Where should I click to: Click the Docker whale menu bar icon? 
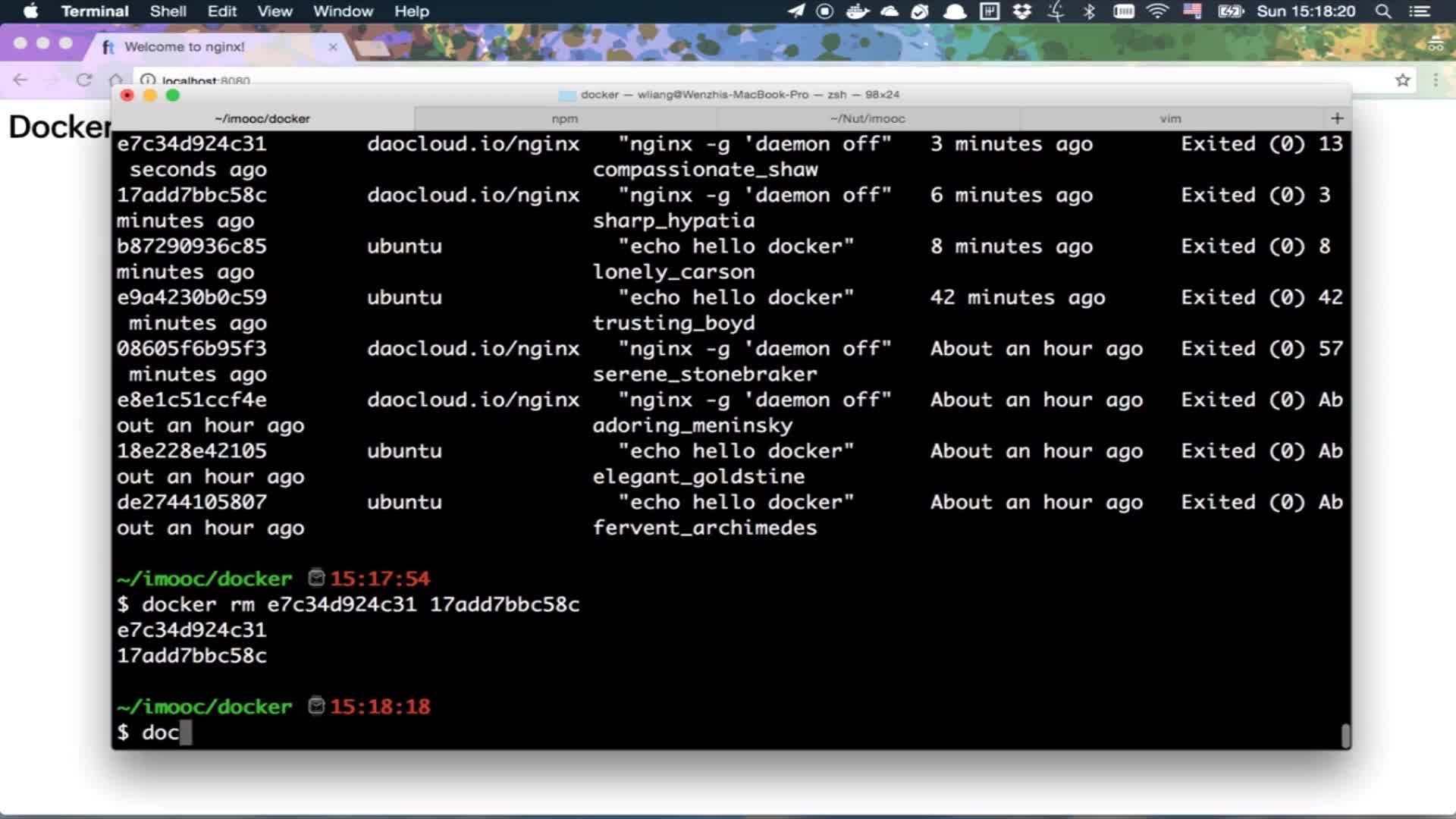click(857, 11)
